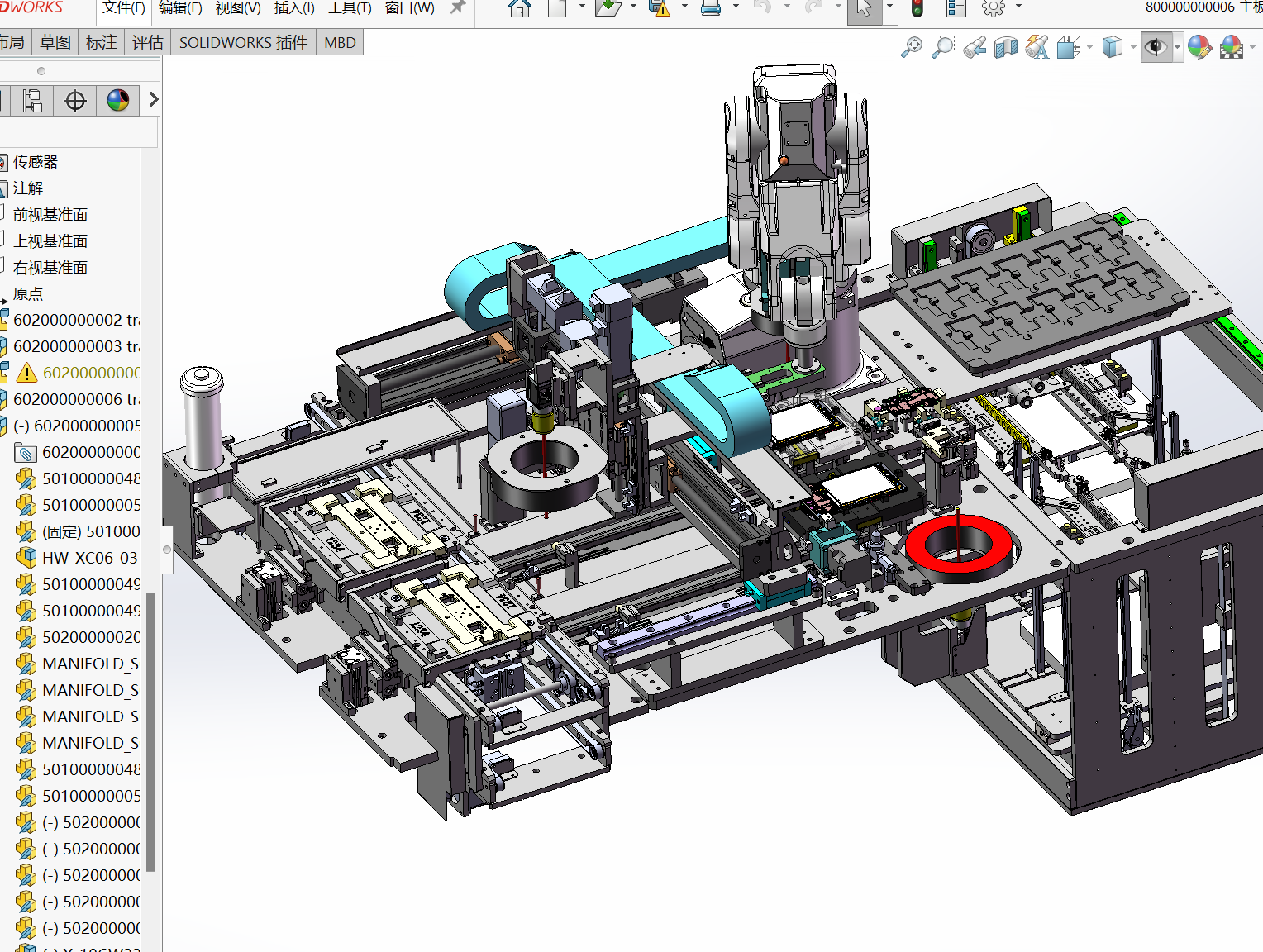Open the View Orientation dropdown arrow

(x=1090, y=47)
